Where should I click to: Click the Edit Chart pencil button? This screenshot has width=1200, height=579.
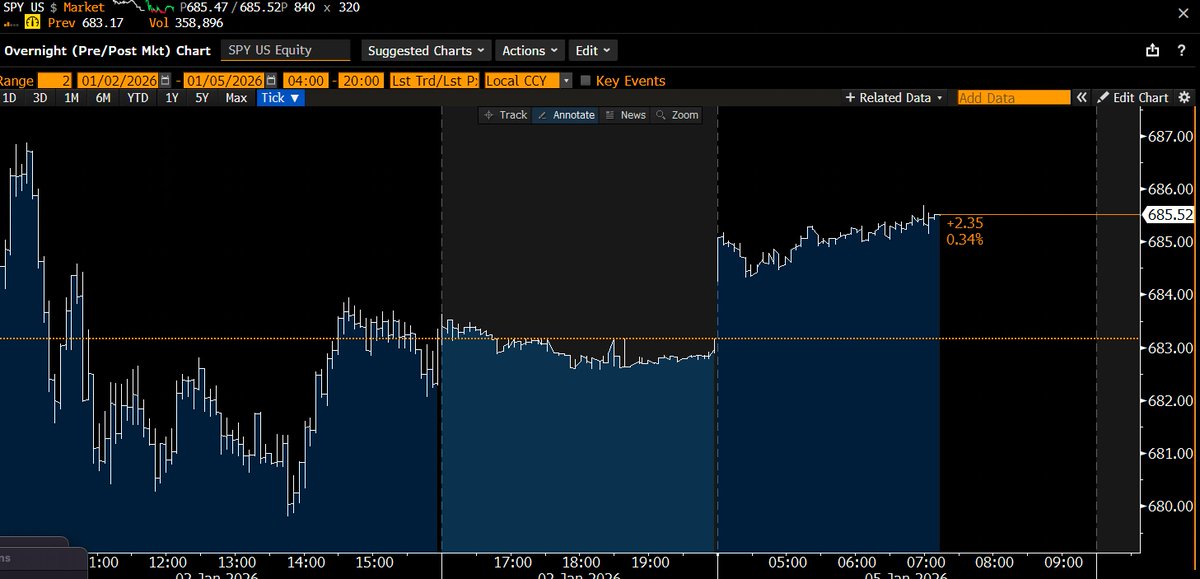tap(1132, 98)
